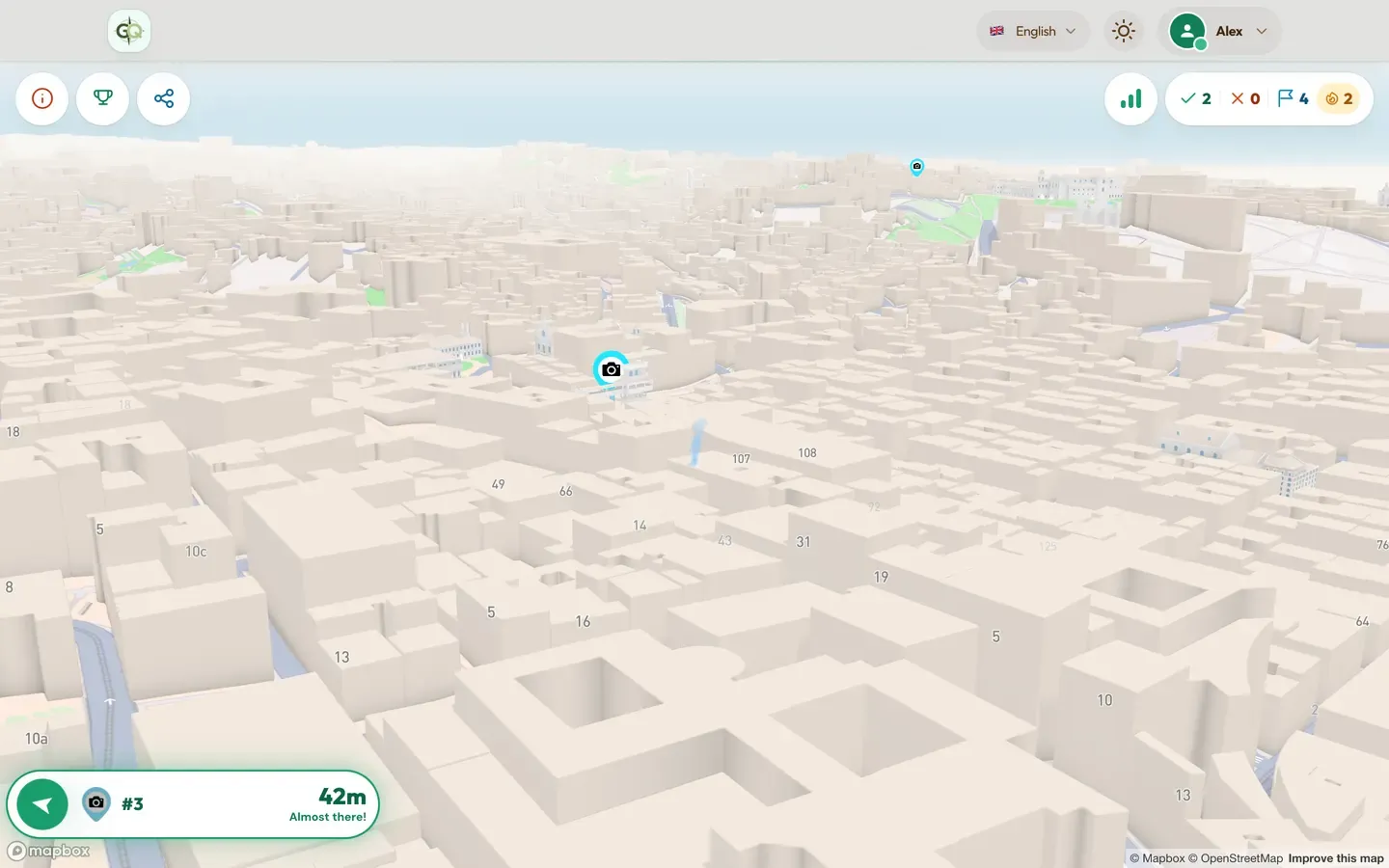The height and width of the screenshot is (868, 1389).
Task: Click the Improve this map link
Action: [1336, 858]
